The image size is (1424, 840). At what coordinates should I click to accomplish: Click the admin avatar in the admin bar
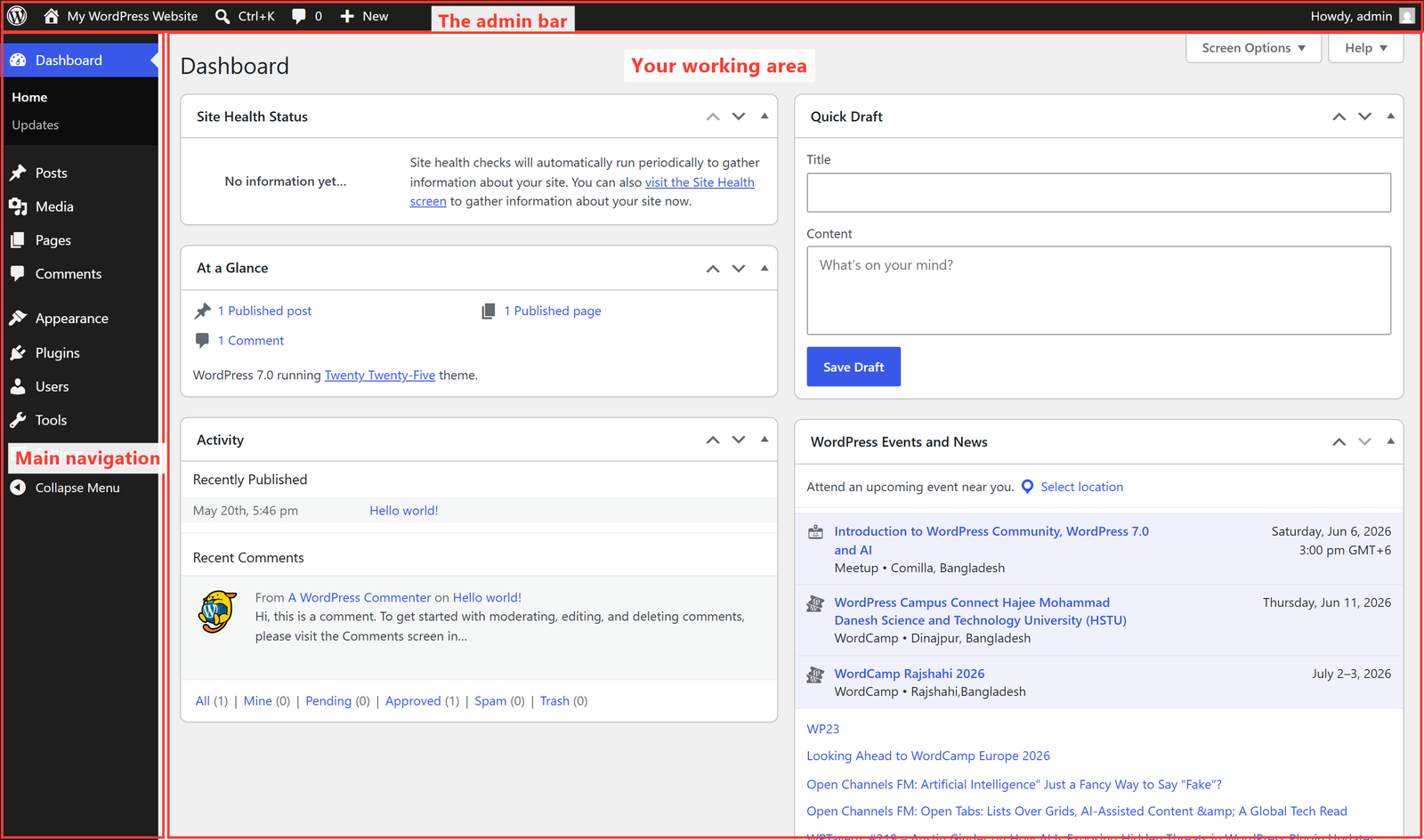1406,16
